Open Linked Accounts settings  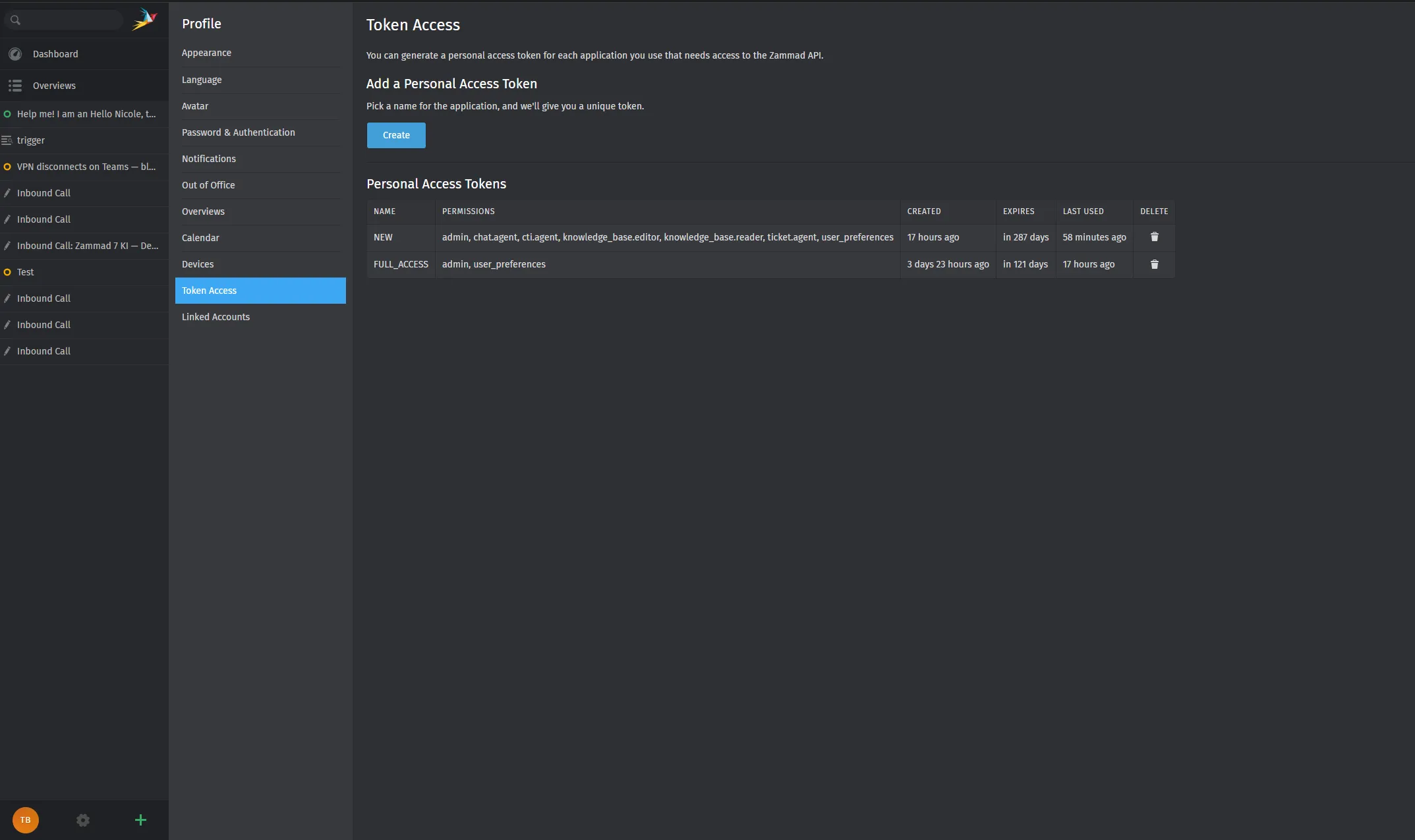tap(260, 317)
